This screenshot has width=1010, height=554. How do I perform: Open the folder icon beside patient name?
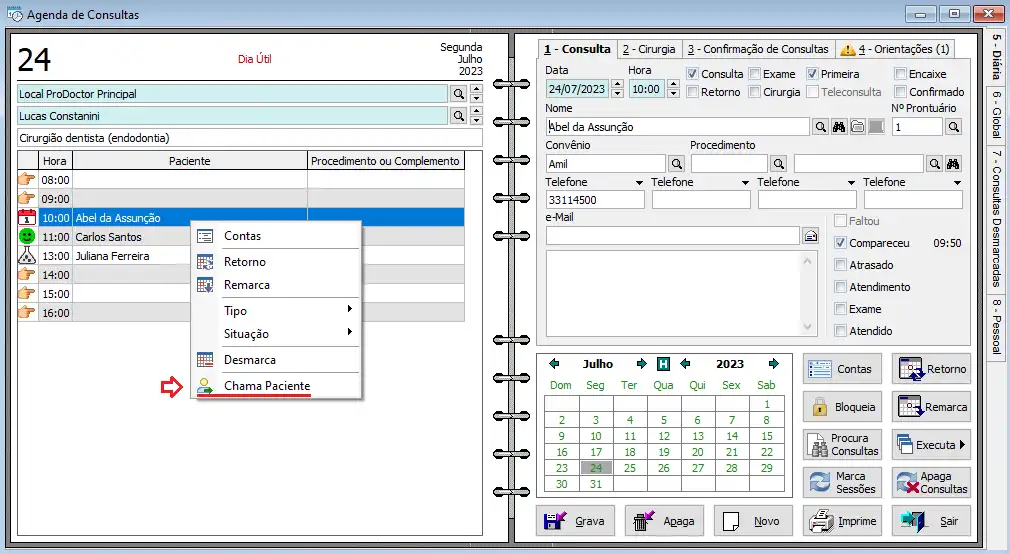pyautogui.click(x=857, y=127)
